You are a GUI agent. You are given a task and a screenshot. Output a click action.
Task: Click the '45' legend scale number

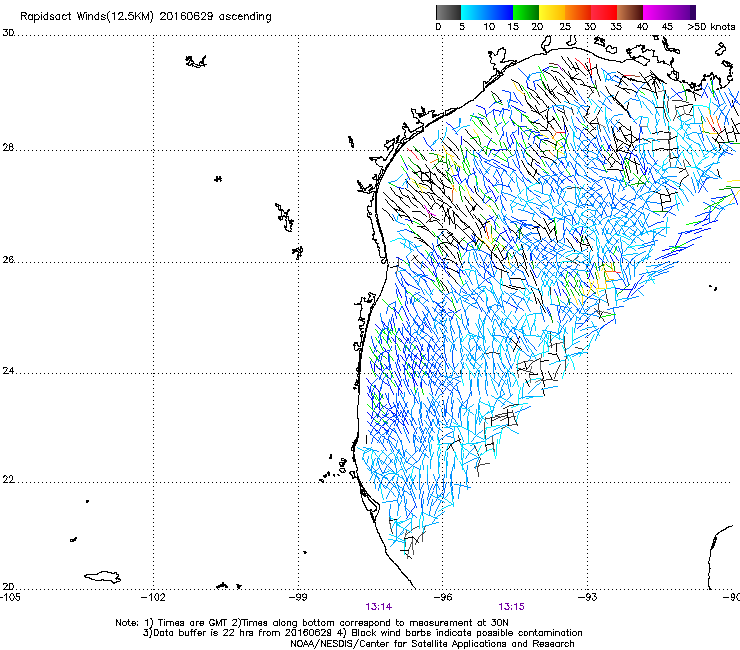click(x=667, y=27)
